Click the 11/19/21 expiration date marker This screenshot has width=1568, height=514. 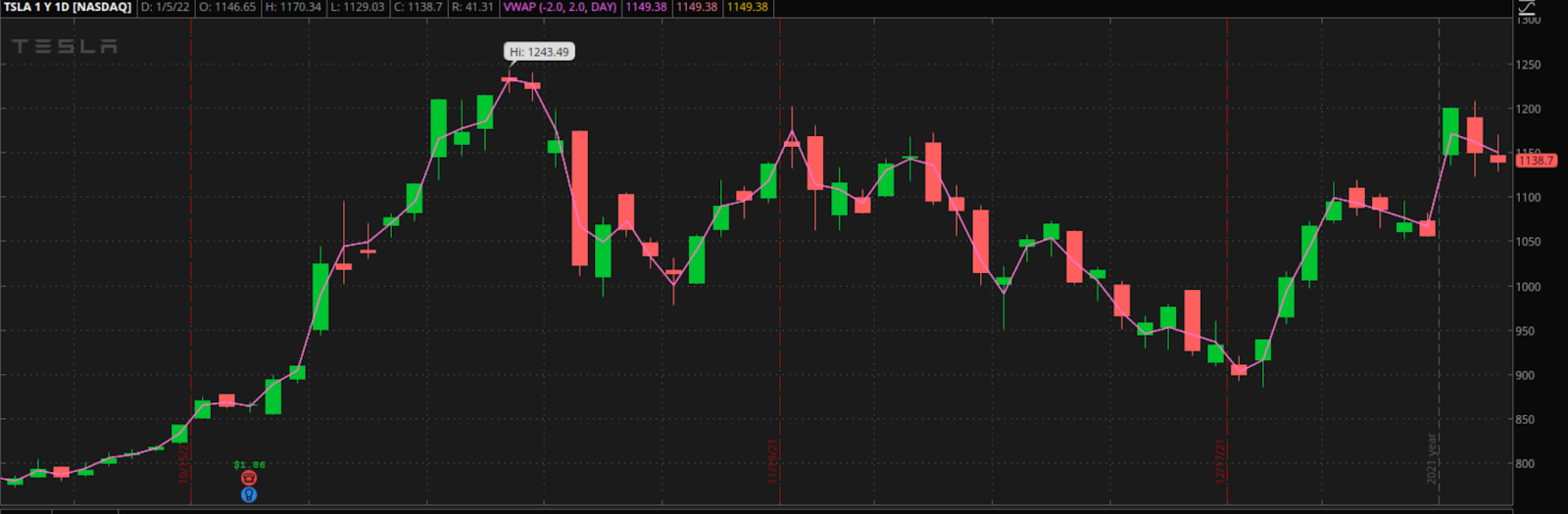pyautogui.click(x=772, y=462)
